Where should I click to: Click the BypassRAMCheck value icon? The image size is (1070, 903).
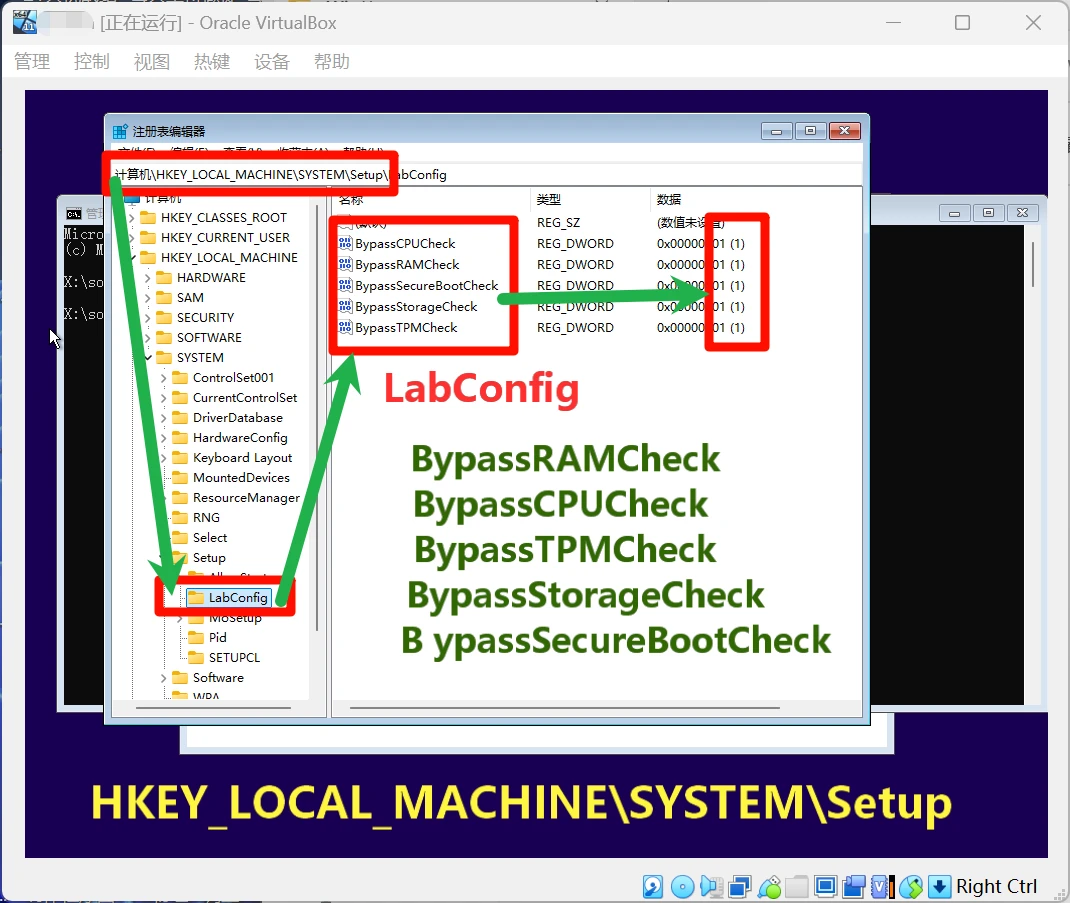345,265
